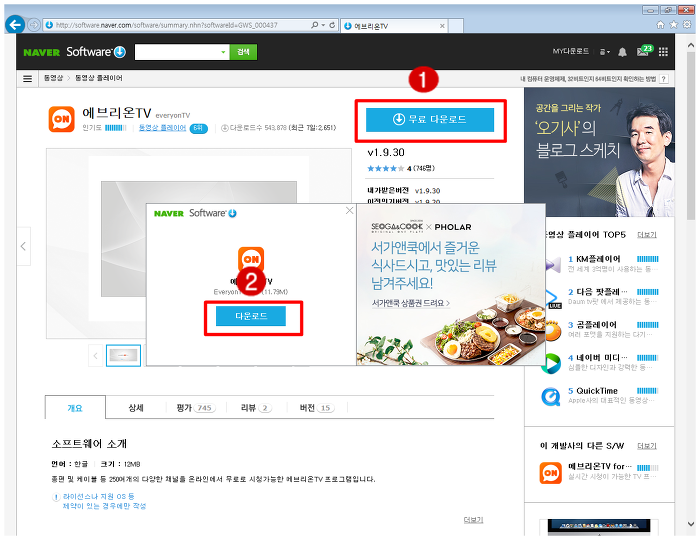Click the blue 무료 다운로드 button

point(430,120)
